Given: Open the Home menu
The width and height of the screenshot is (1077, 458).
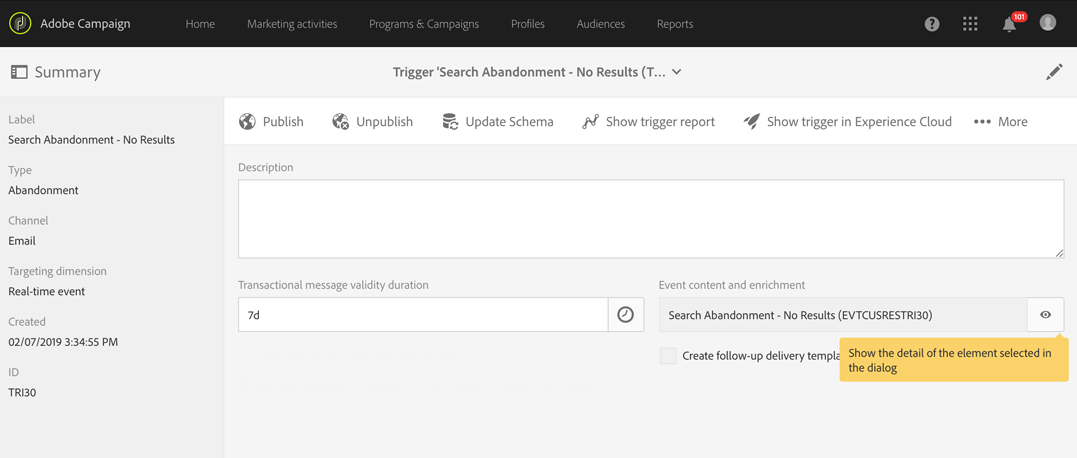Looking at the screenshot, I should (200, 24).
